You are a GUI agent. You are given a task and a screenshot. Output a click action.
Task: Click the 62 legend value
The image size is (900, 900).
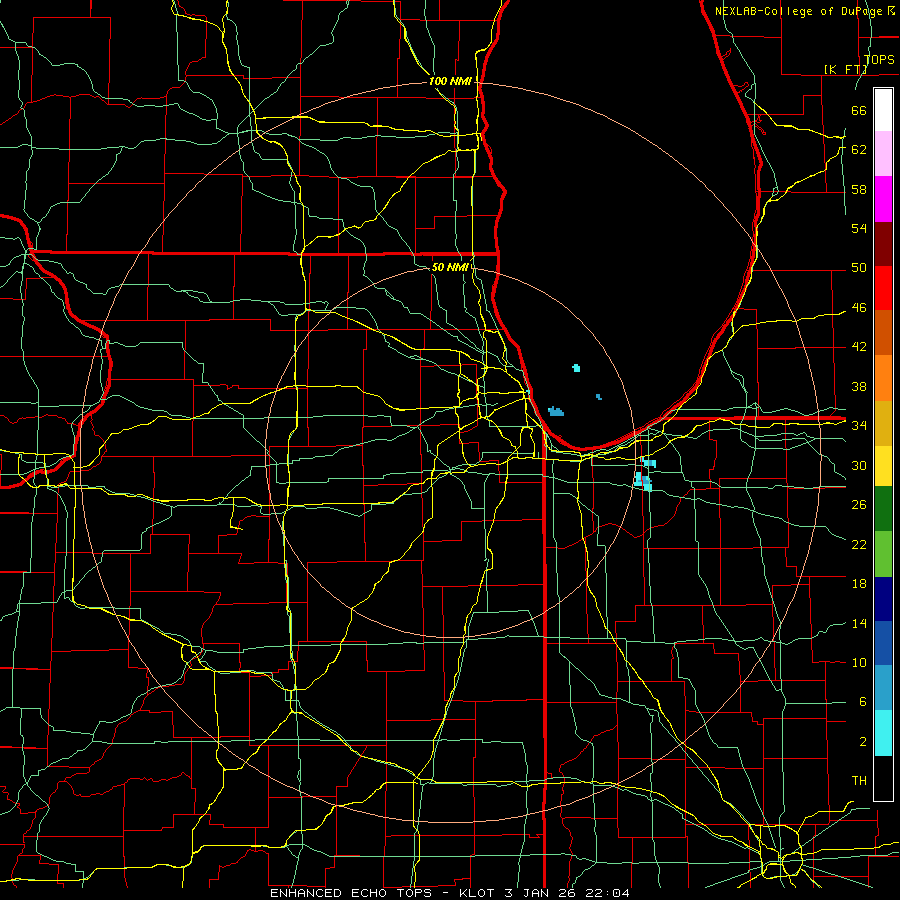[859, 150]
